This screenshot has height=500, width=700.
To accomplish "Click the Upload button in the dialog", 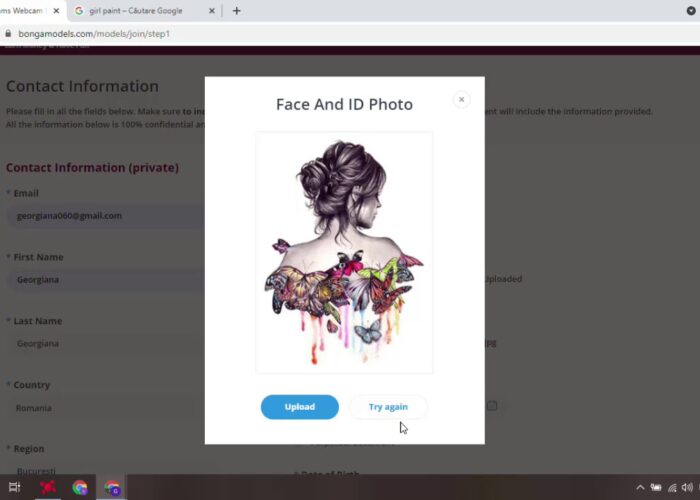I will (x=300, y=407).
